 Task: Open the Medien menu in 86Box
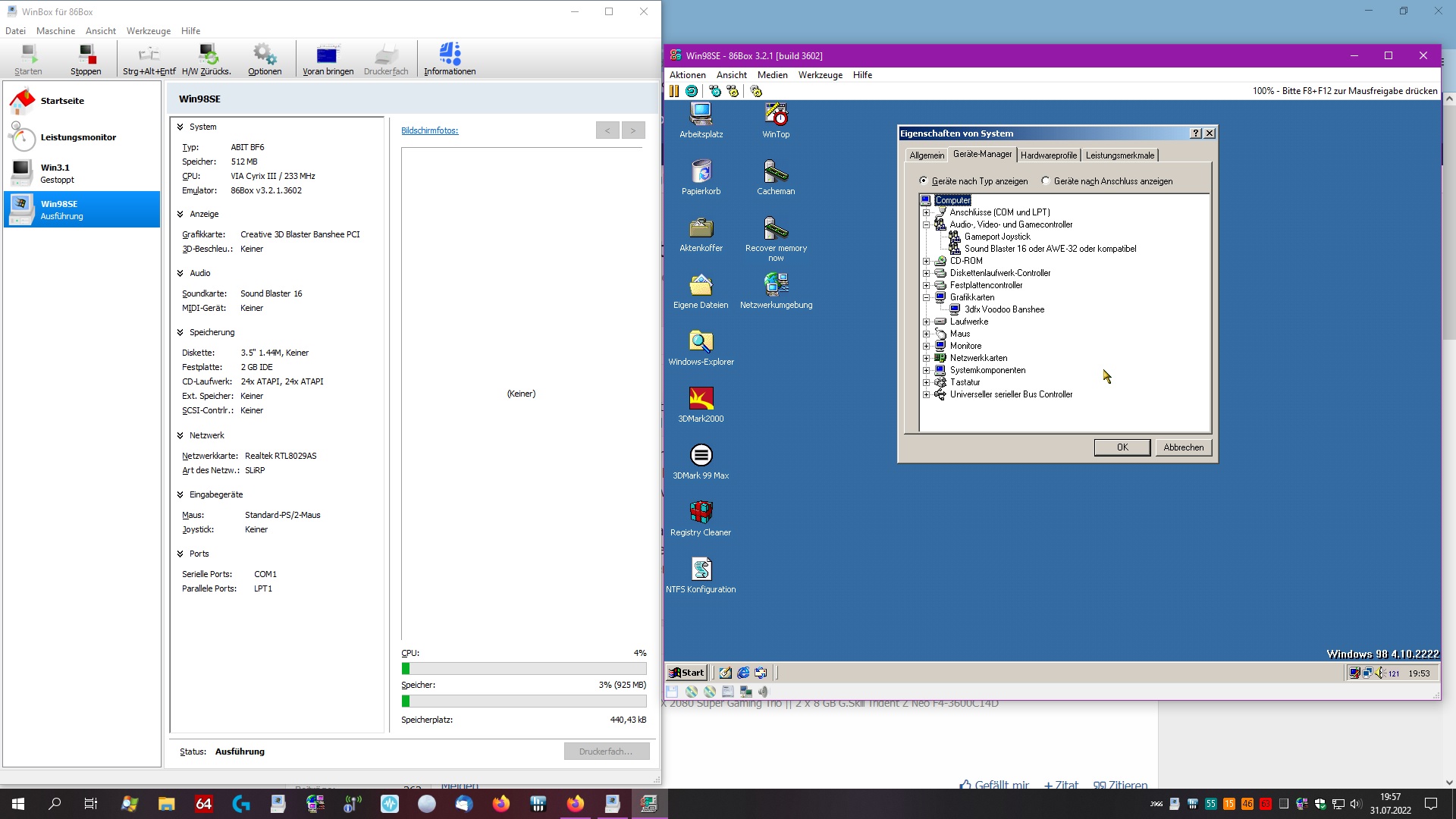coord(772,75)
